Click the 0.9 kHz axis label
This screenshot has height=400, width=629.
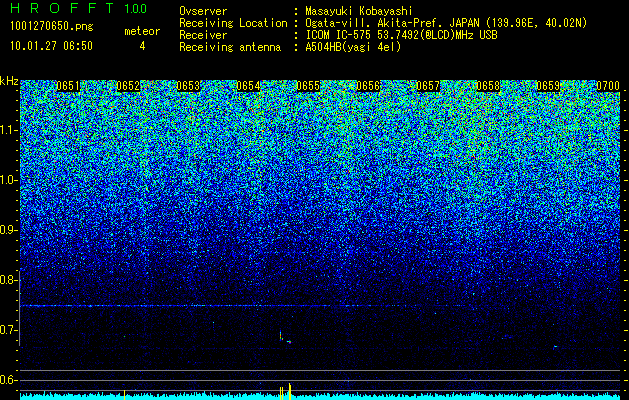pyautogui.click(x=8, y=230)
